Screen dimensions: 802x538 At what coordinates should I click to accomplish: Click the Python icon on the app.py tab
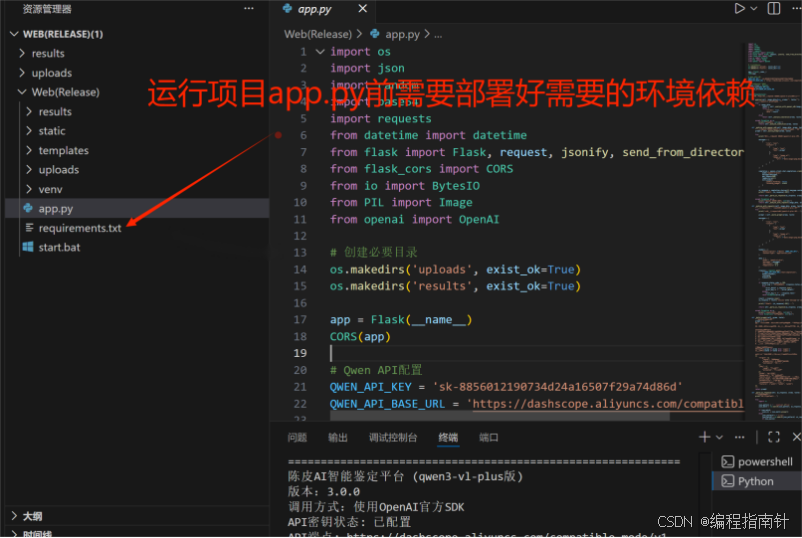(287, 8)
